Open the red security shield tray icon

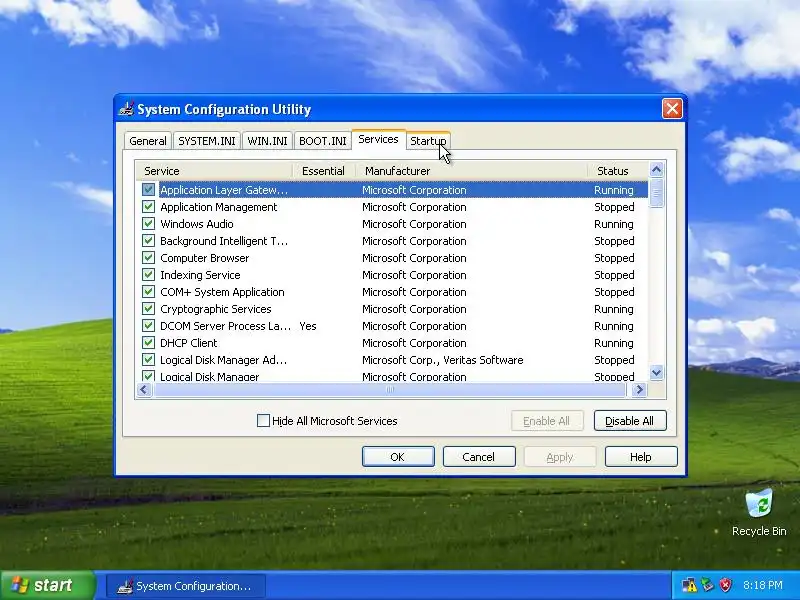[x=725, y=585]
